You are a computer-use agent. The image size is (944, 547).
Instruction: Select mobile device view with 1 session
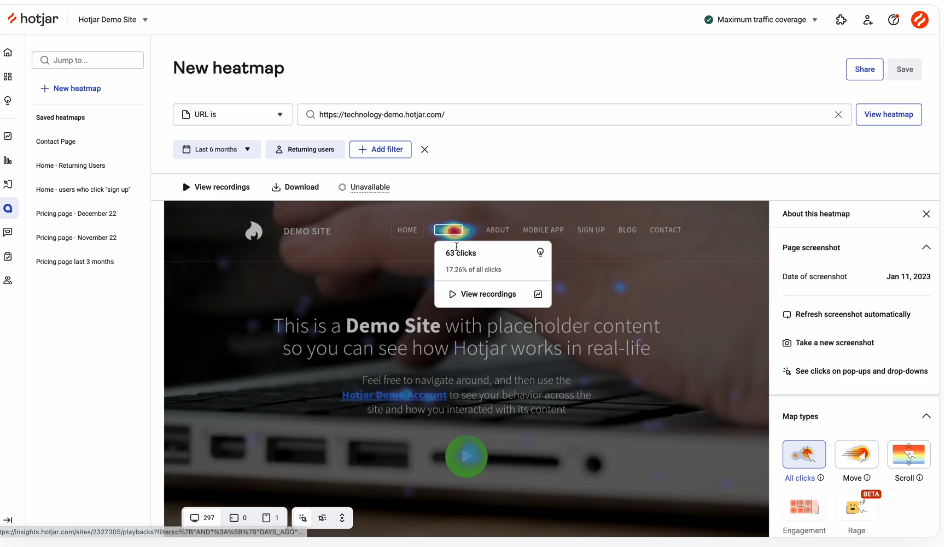[x=270, y=518]
